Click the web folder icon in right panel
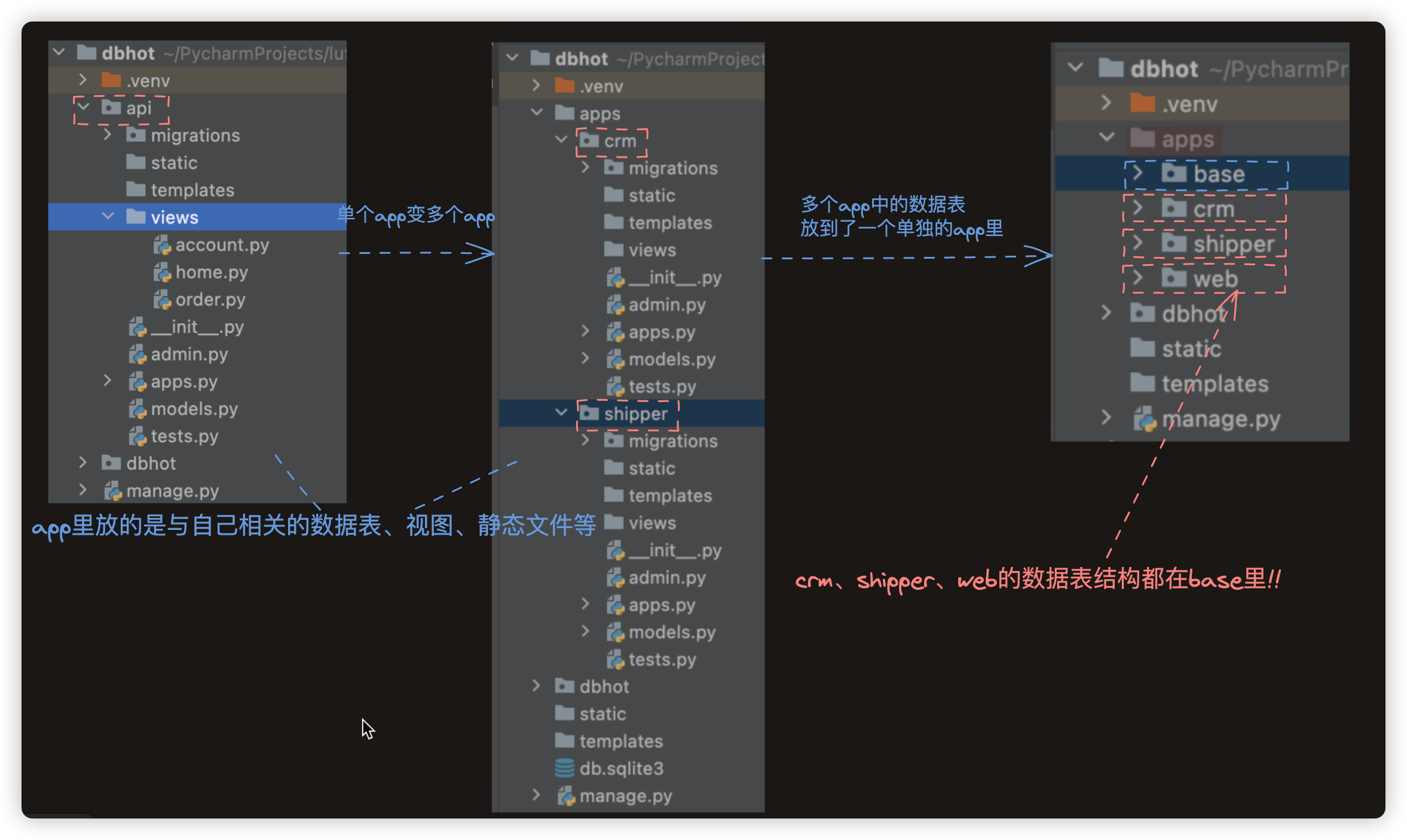 tap(1174, 278)
